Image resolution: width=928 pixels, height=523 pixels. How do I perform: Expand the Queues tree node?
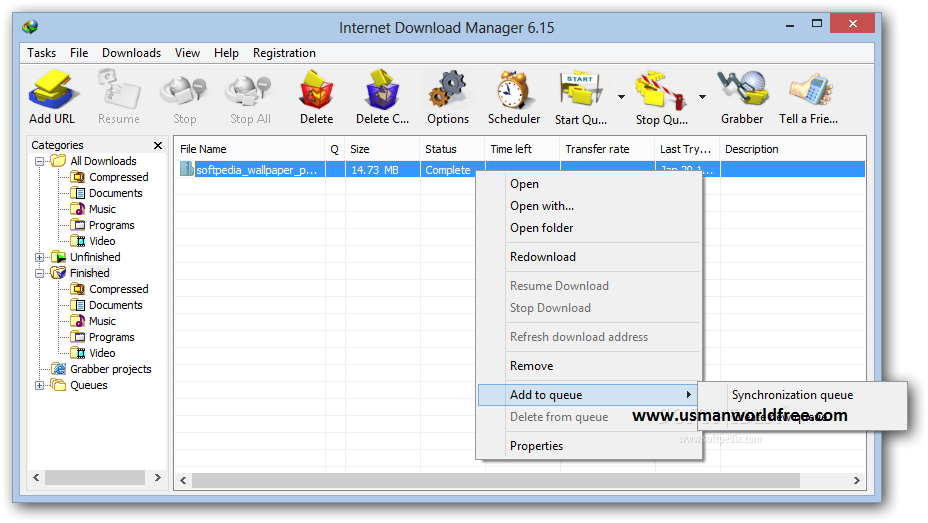[x=39, y=385]
